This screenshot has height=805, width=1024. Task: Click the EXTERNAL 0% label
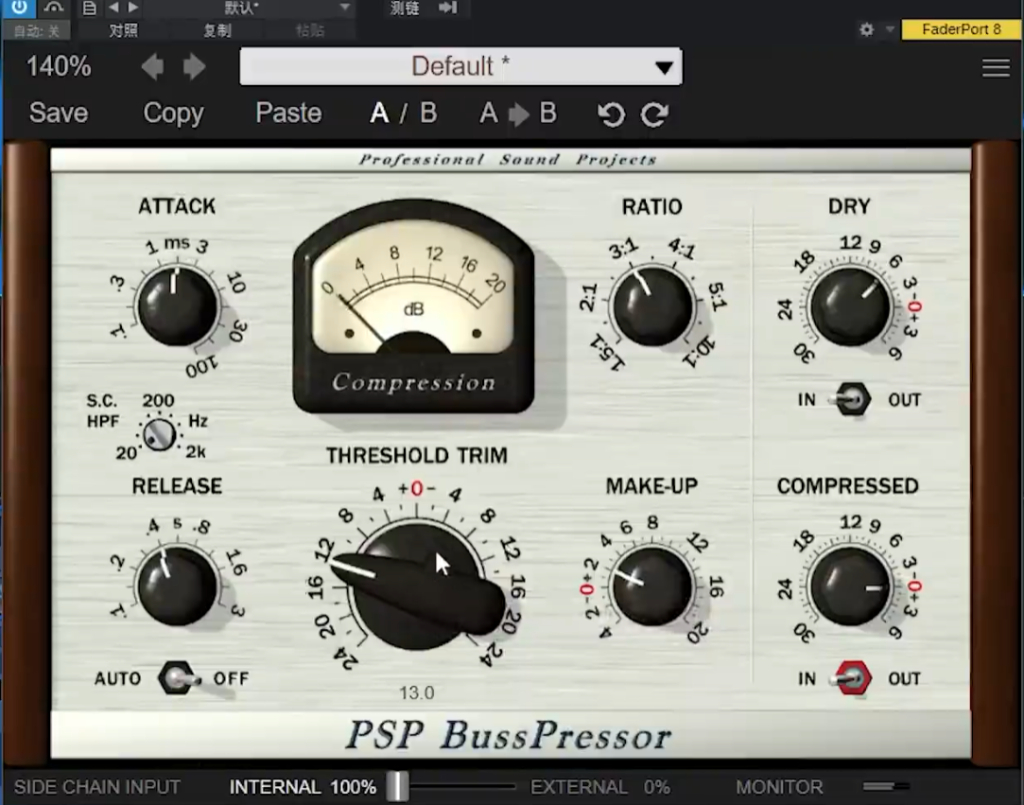[601, 787]
